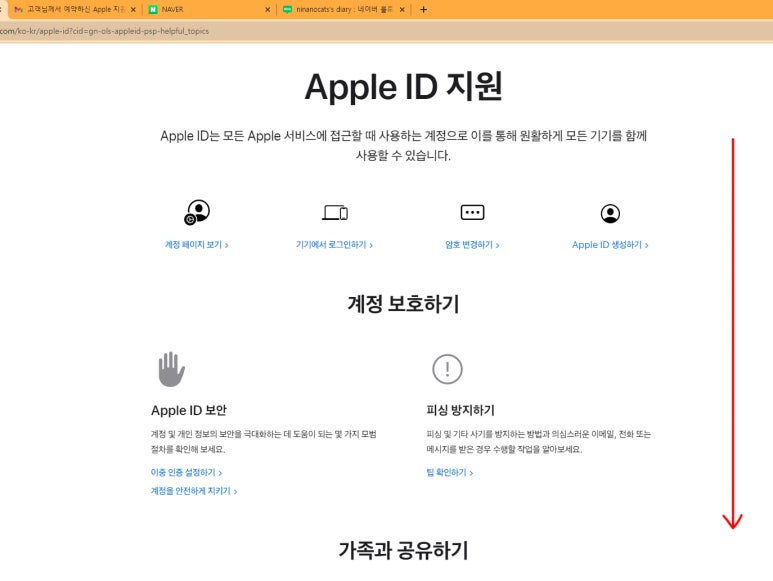This screenshot has width=773, height=581.
Task: Click the password change dots icon
Action: (x=472, y=212)
